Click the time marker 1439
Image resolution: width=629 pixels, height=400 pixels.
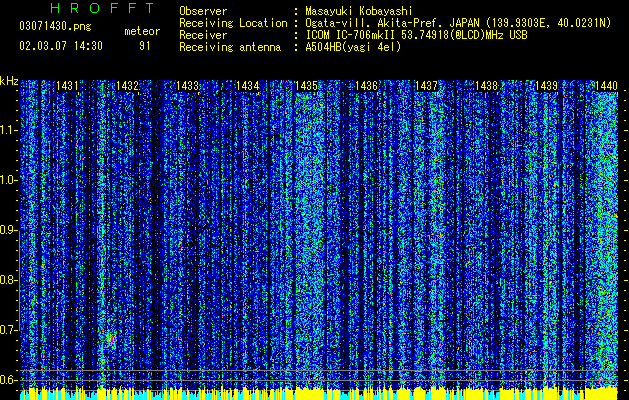[546, 86]
